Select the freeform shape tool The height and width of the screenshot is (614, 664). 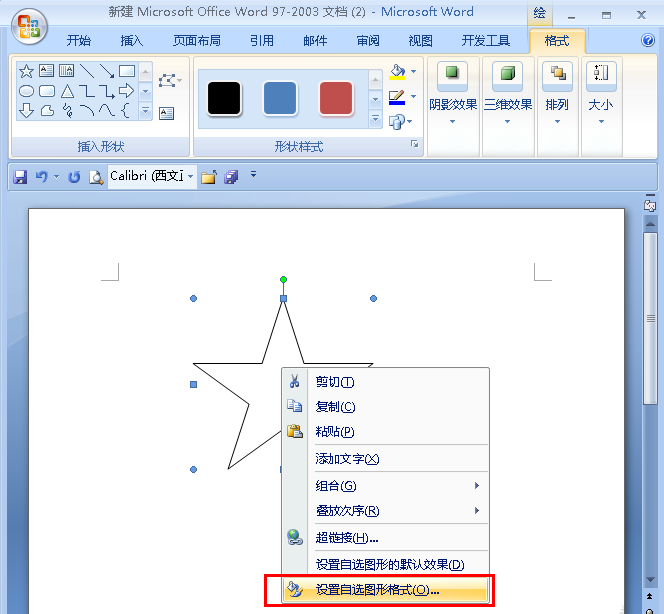(x=47, y=111)
